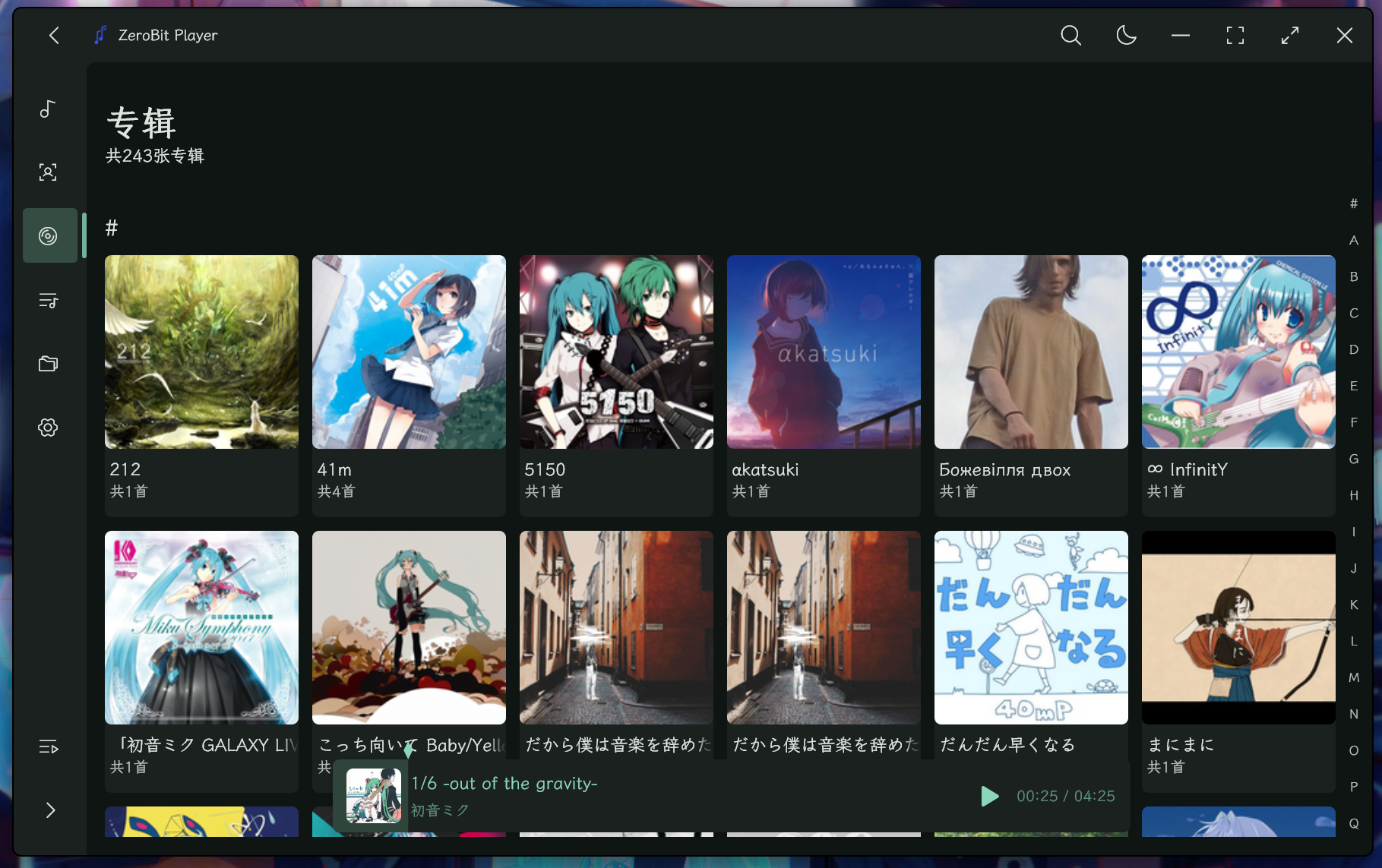Click the now-playing cover art in mini player
This screenshot has width=1382, height=868.
click(374, 796)
